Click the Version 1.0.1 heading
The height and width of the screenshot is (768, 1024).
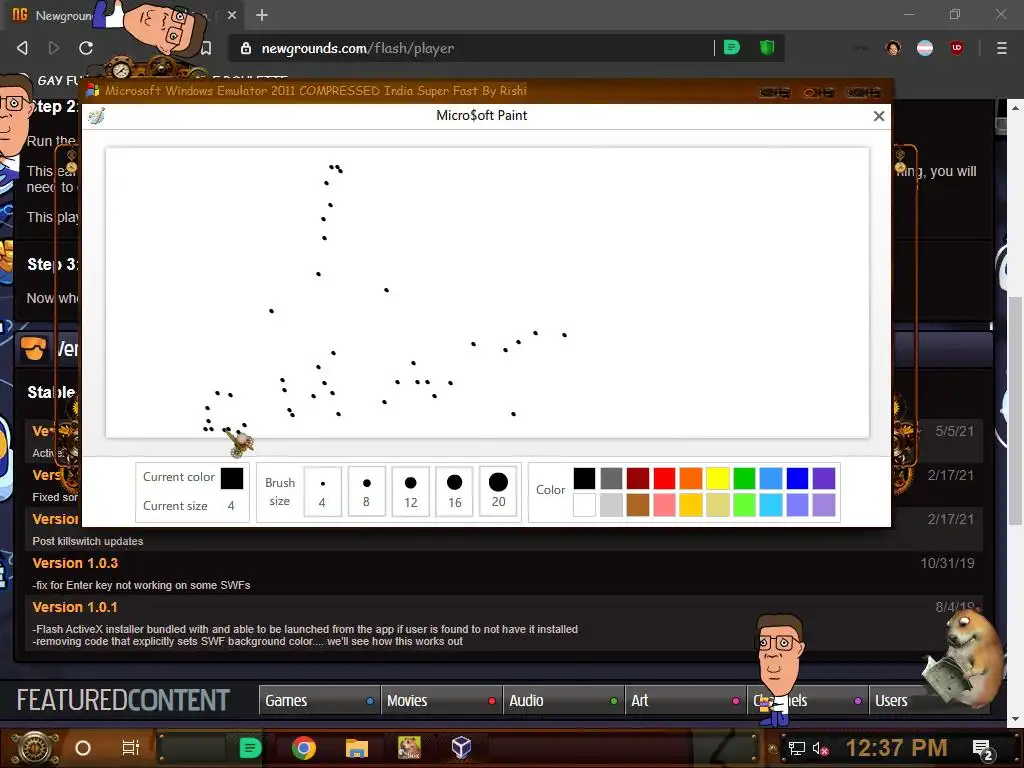tap(75, 607)
